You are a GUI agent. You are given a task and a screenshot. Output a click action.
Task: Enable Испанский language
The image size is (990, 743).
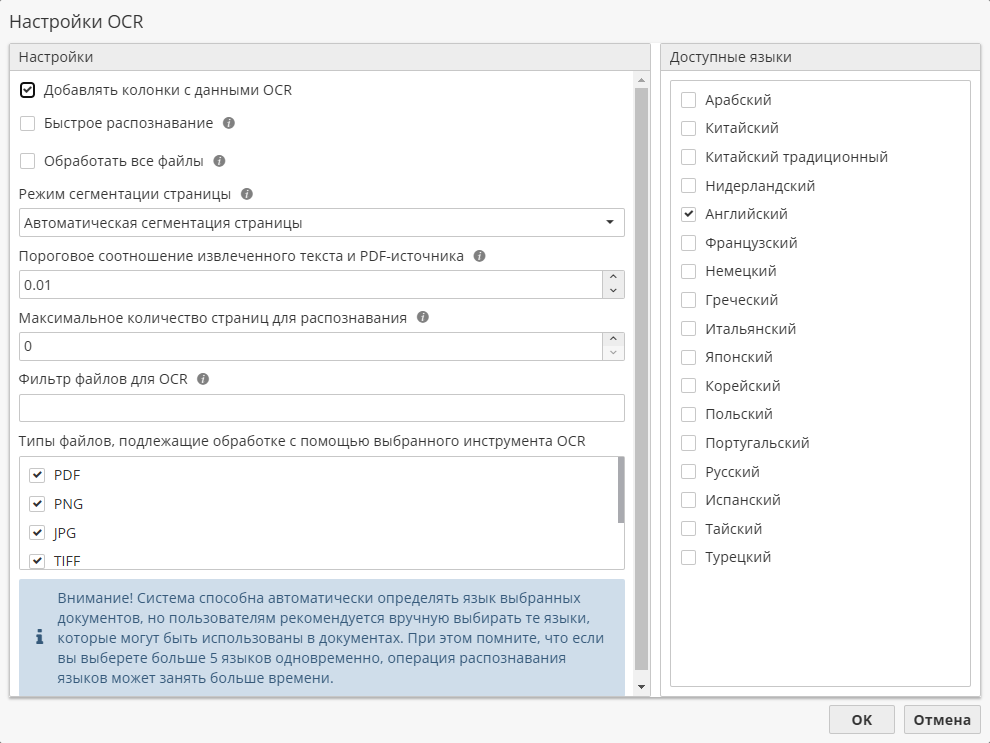[688, 500]
